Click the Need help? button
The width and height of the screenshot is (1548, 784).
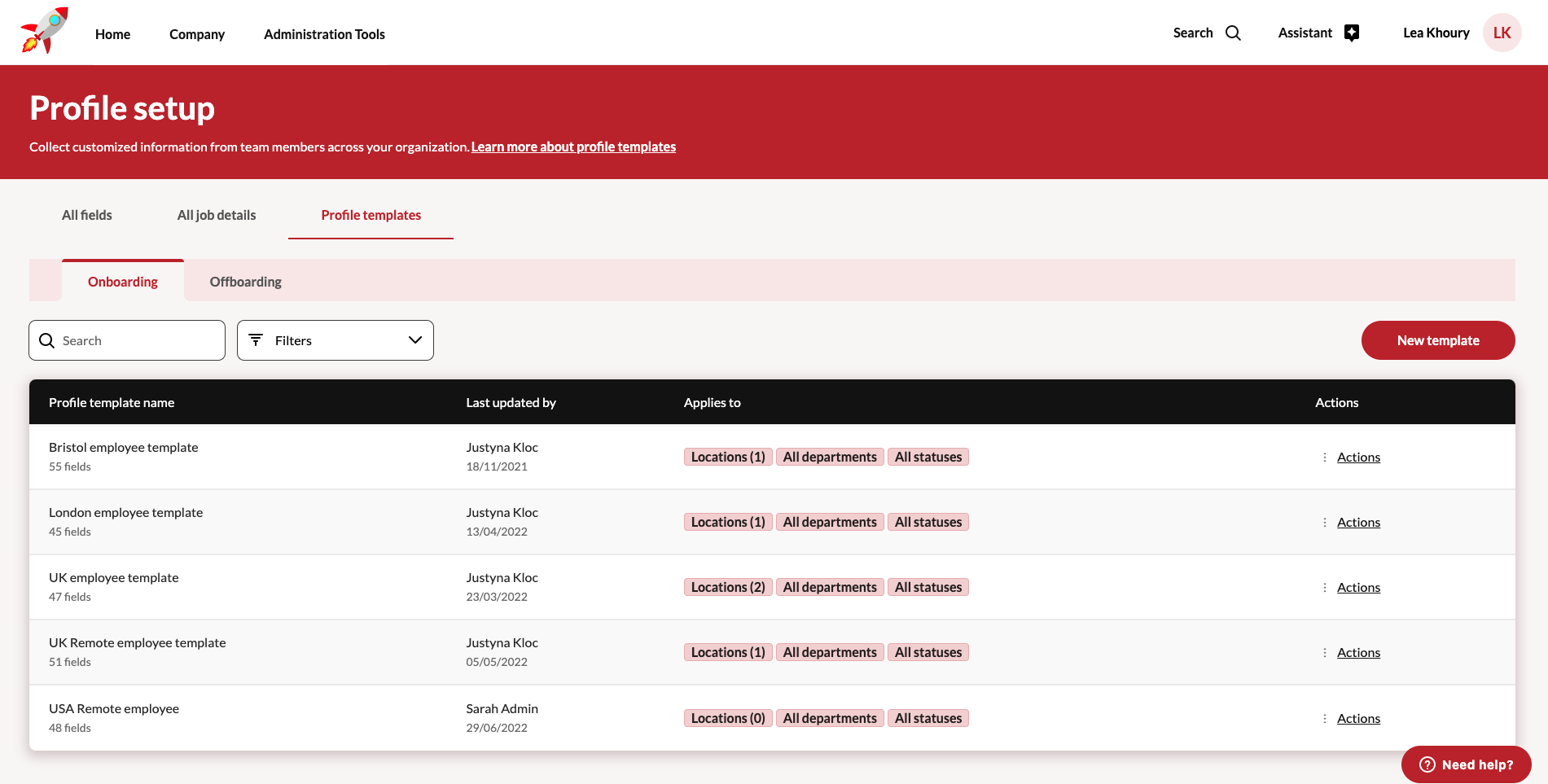[1466, 764]
